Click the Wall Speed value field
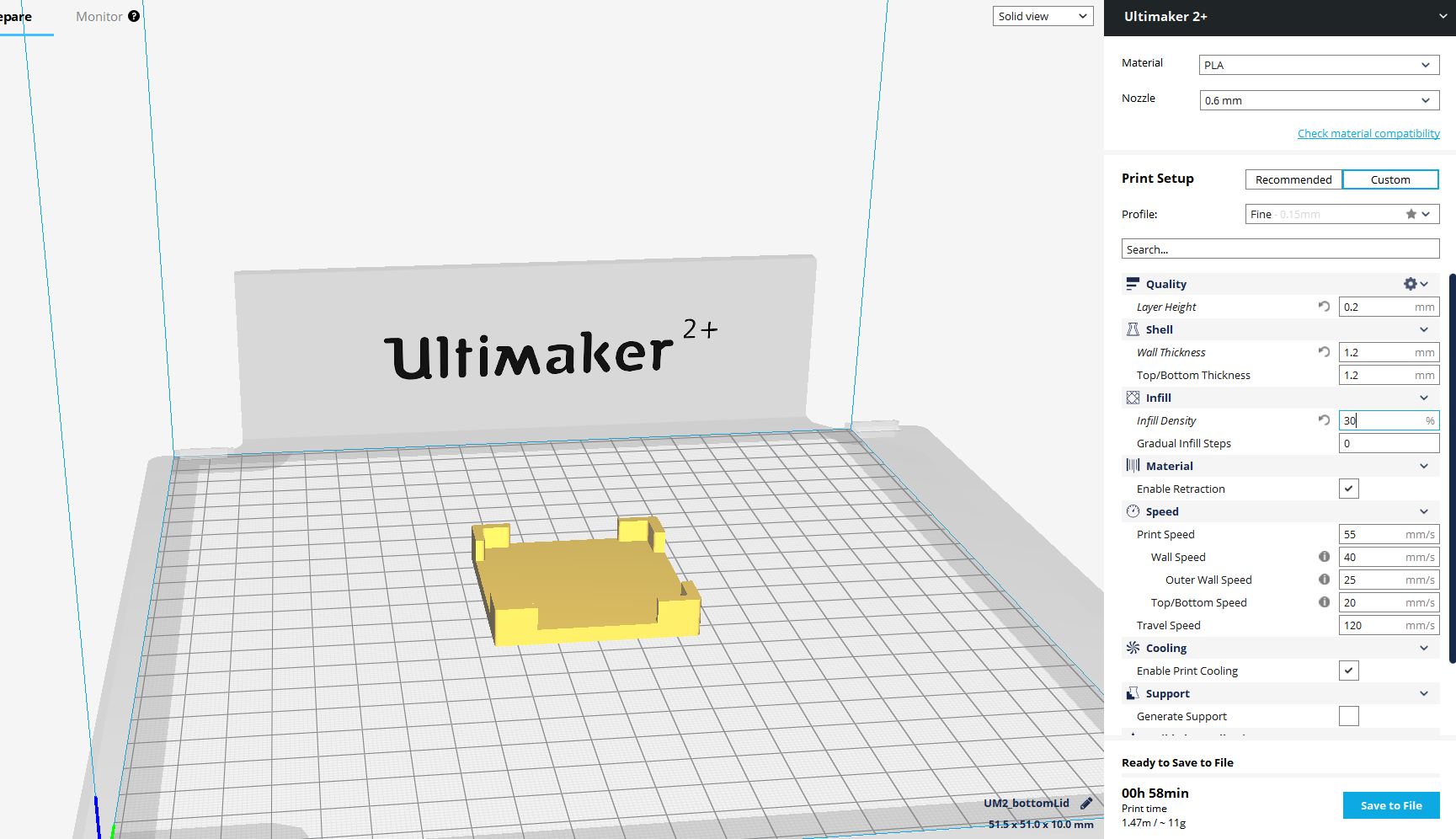This screenshot has width=1456, height=839. click(x=1389, y=557)
